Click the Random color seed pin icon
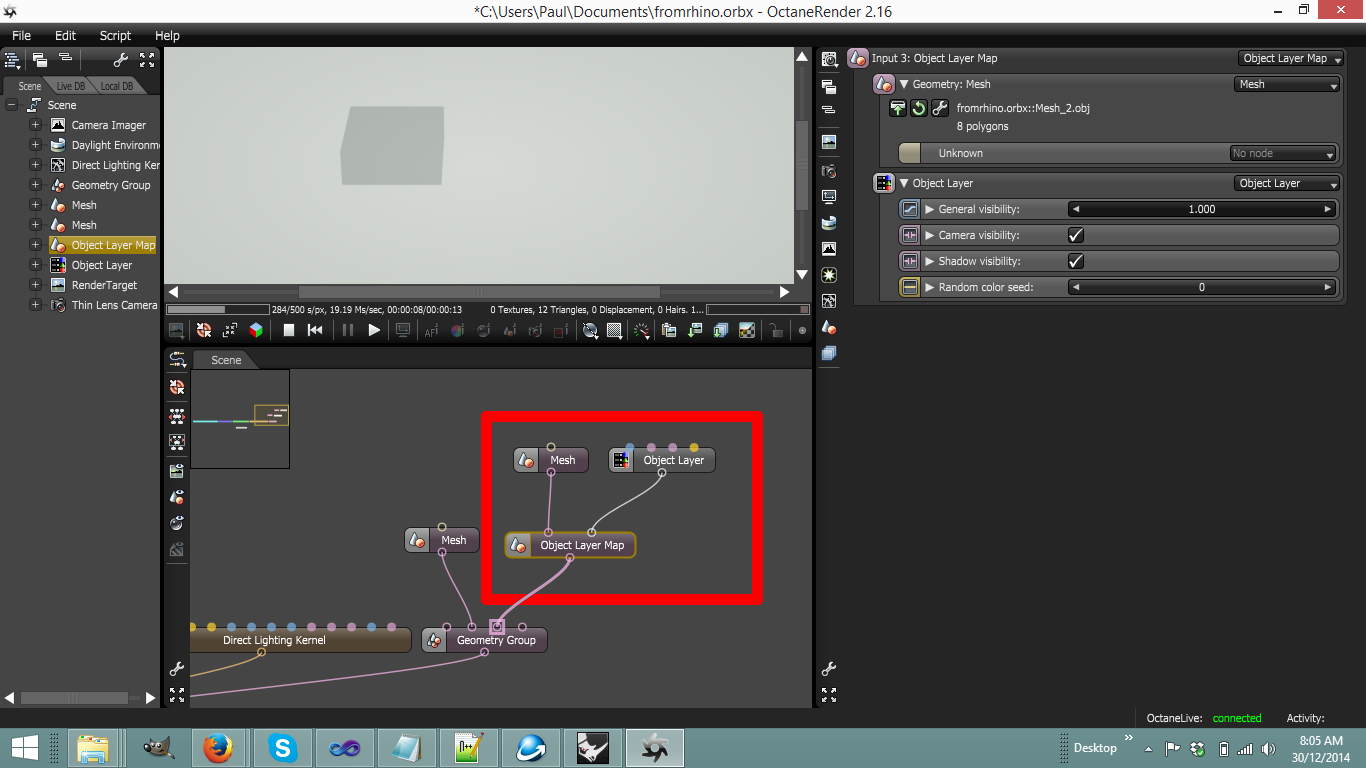1366x768 pixels. [909, 287]
